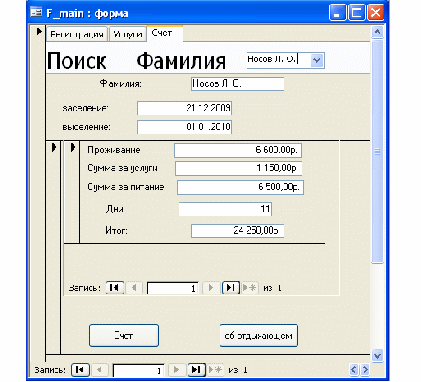Click the scroll down arrow

tap(377, 356)
